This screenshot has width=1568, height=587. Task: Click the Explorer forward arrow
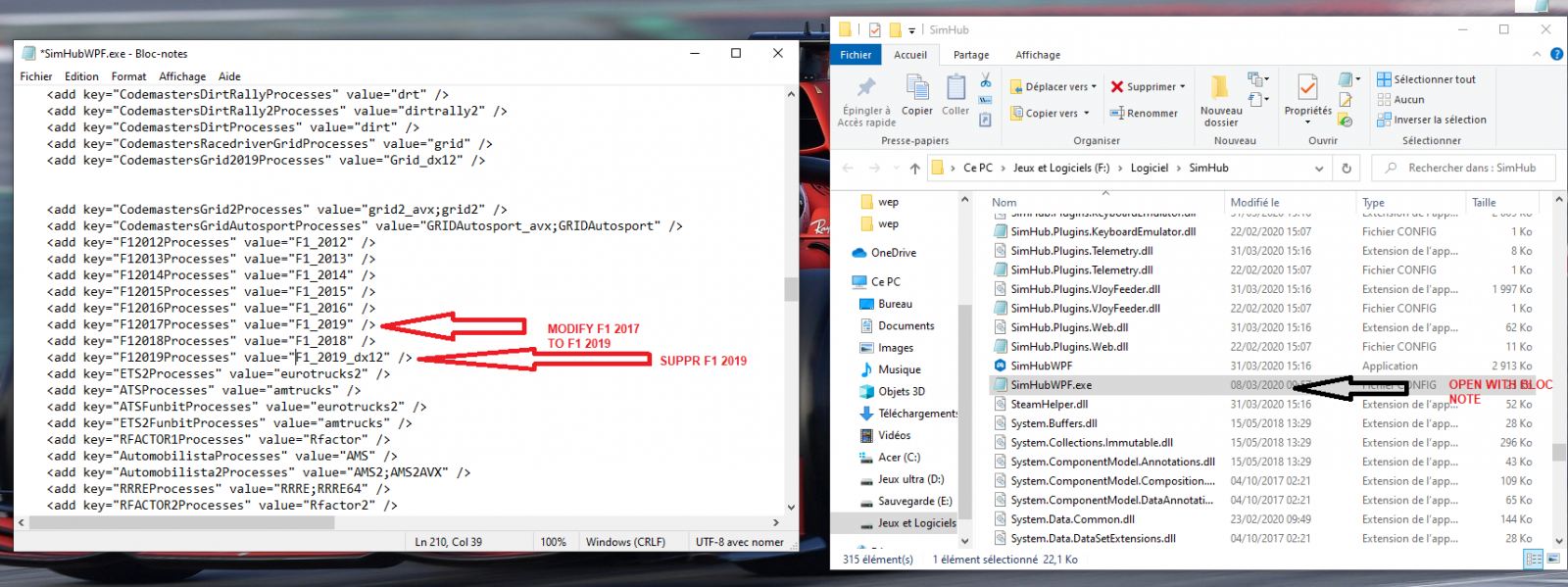tap(874, 169)
